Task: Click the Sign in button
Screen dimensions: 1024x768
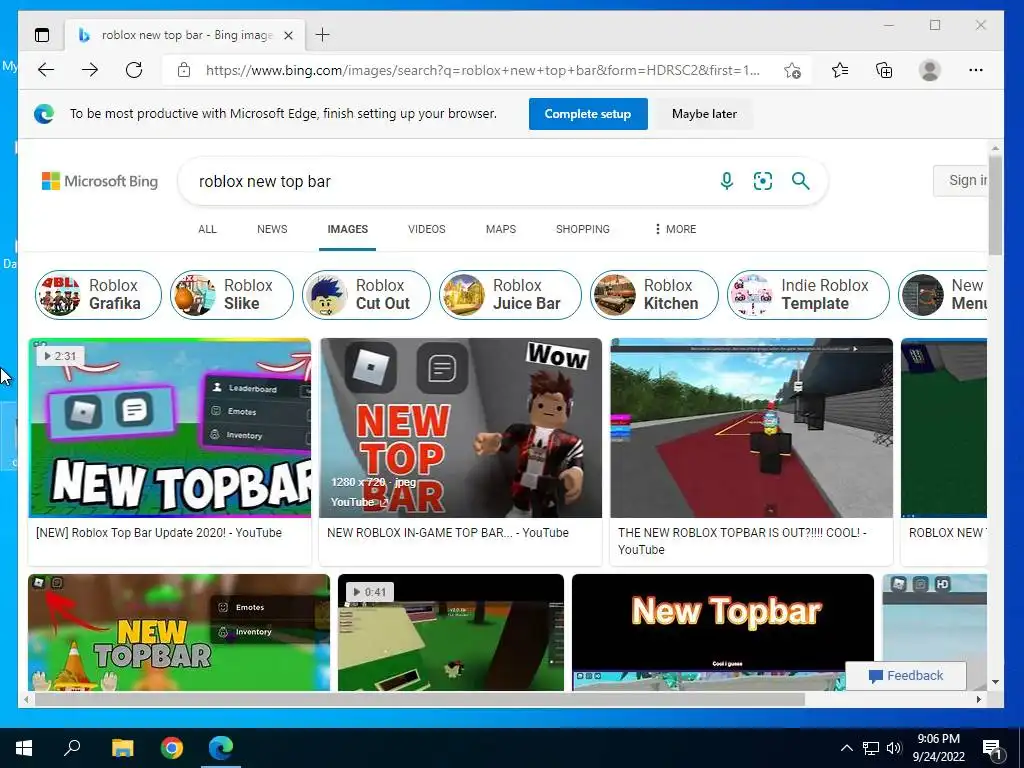Action: (961, 180)
